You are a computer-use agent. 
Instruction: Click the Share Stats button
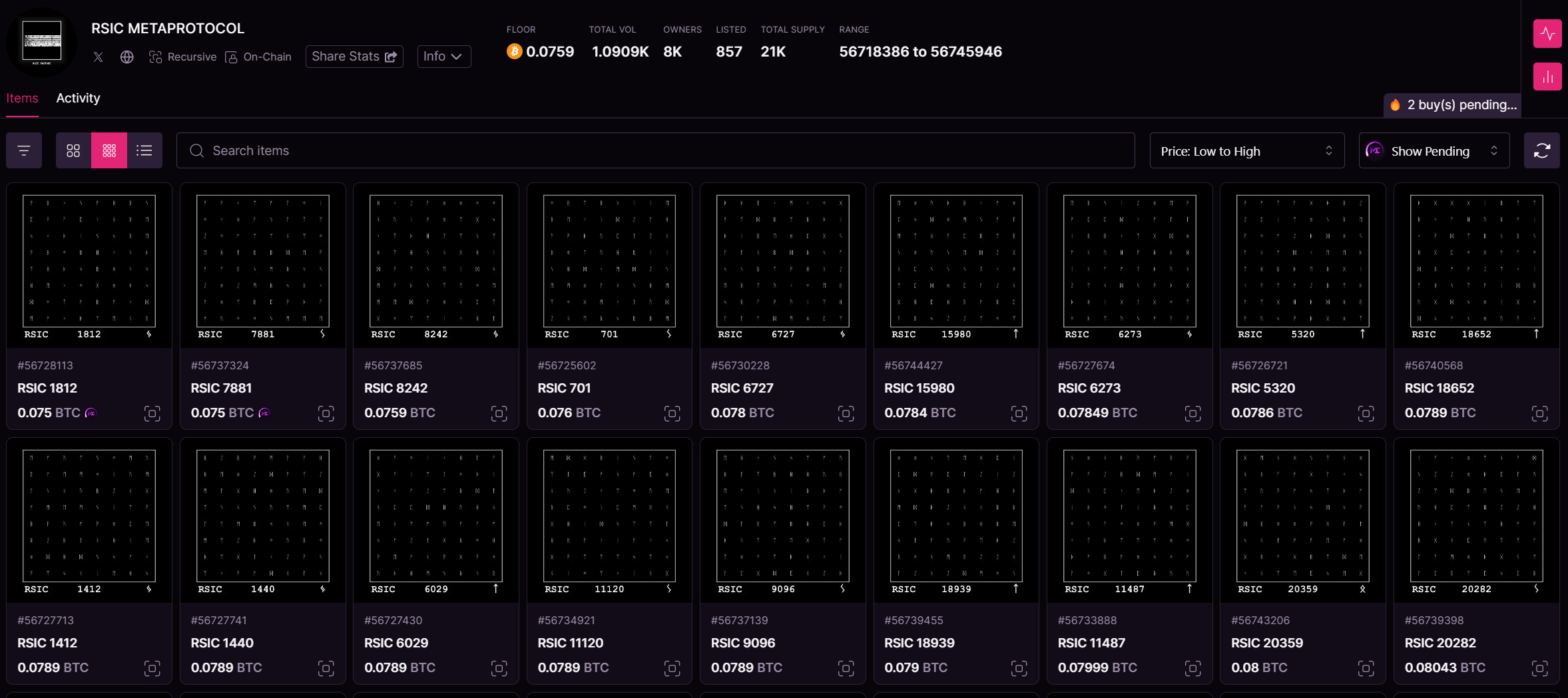coord(354,57)
